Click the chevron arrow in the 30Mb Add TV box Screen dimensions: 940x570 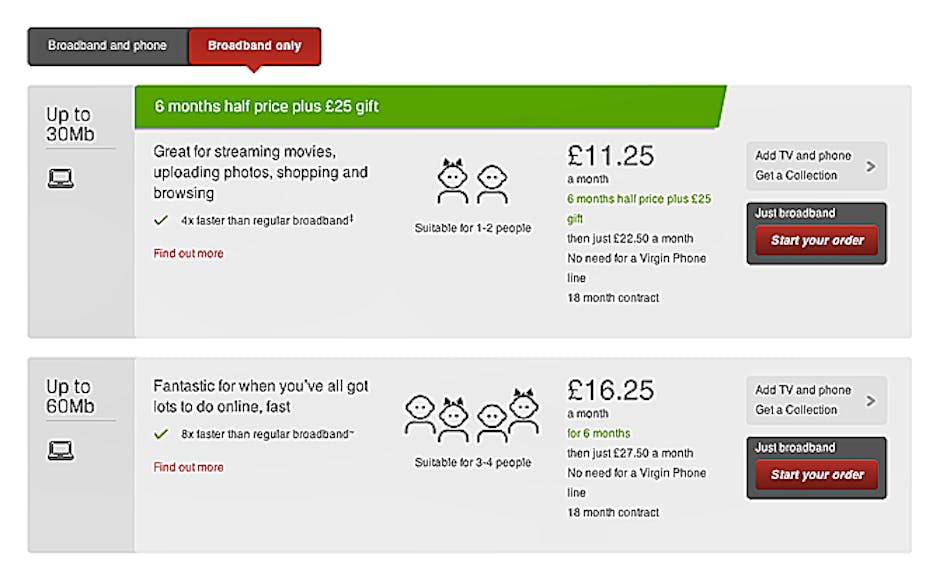click(x=870, y=166)
